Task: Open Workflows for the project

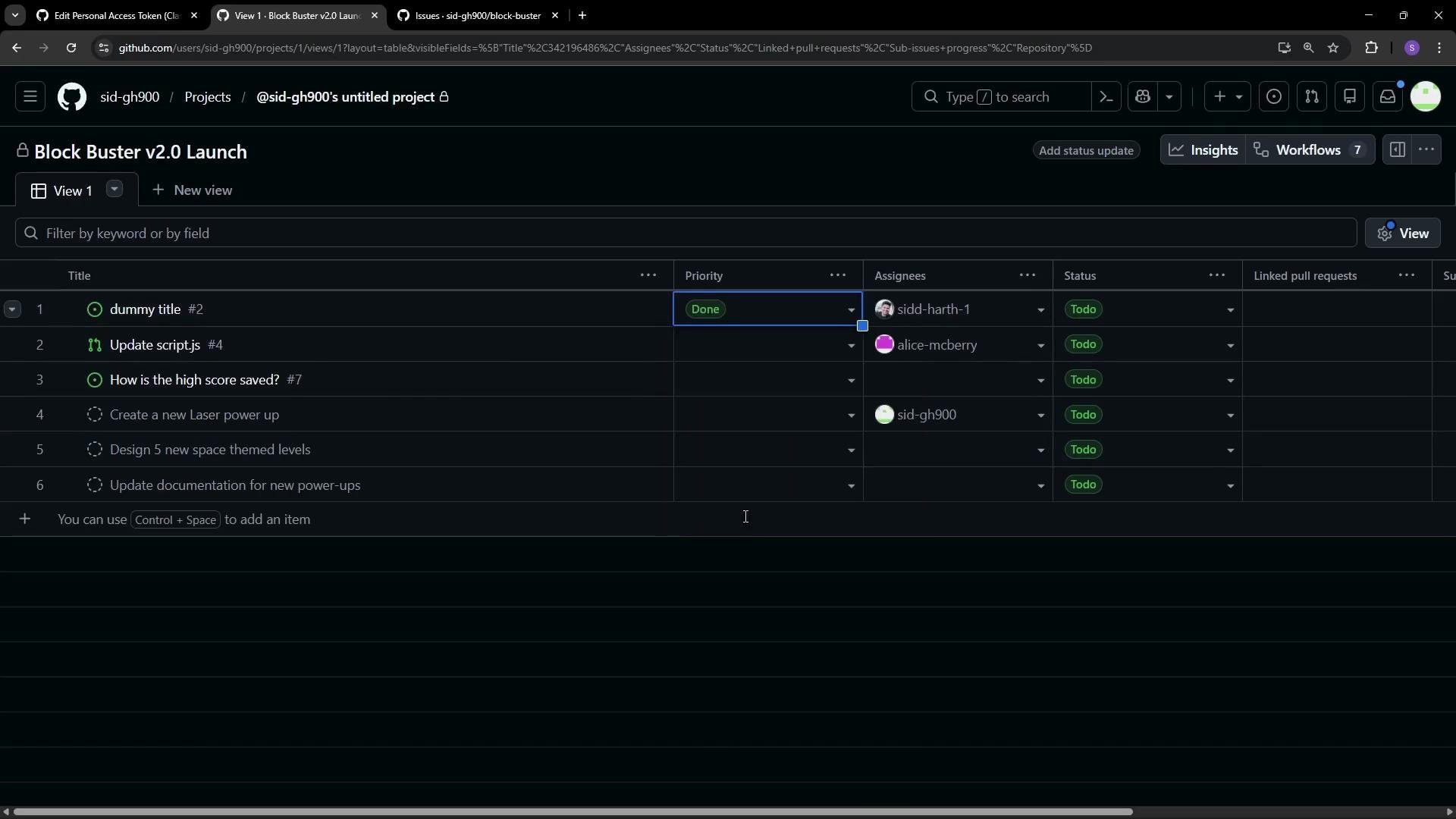Action: [x=1310, y=150]
